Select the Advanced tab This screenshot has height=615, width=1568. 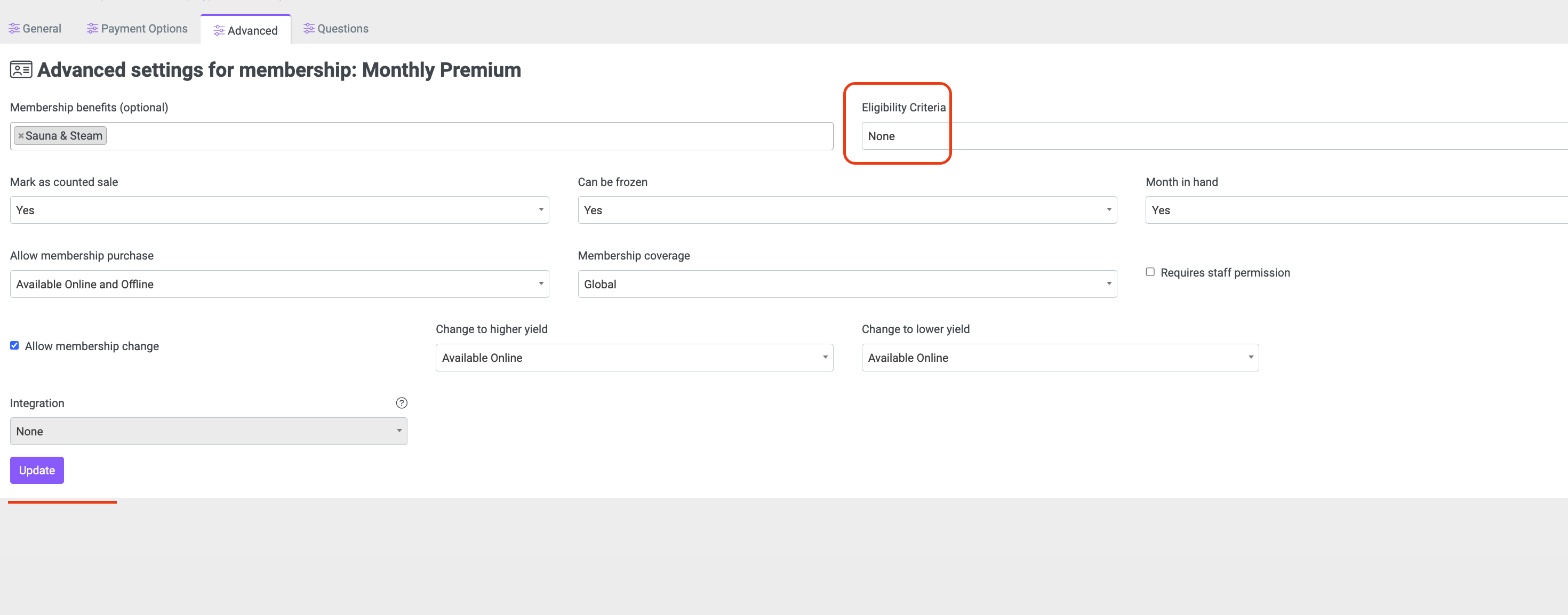pos(245,30)
